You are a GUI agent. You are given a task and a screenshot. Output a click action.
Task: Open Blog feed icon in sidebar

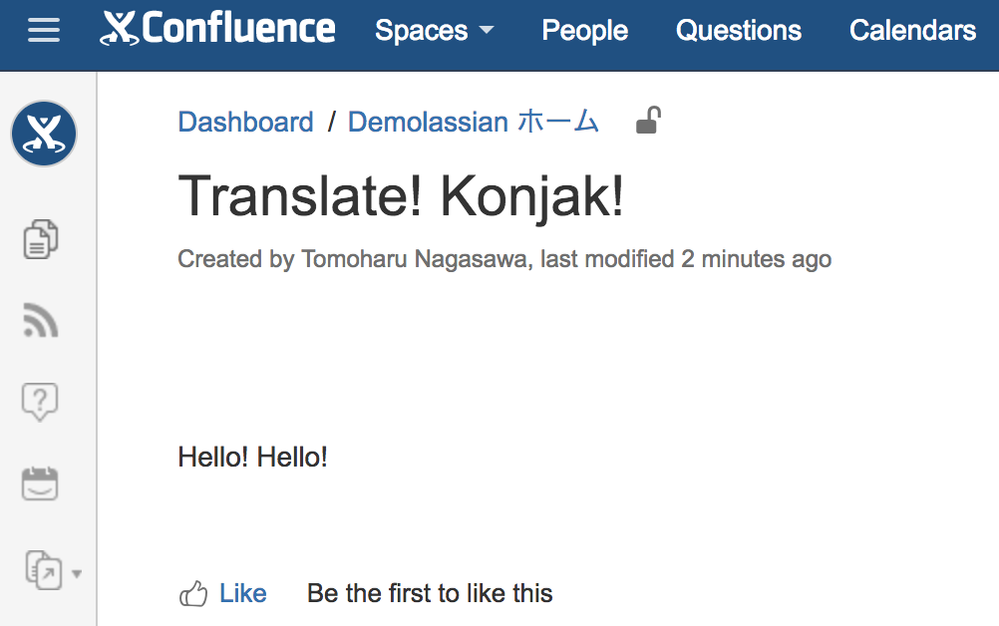(x=41, y=321)
